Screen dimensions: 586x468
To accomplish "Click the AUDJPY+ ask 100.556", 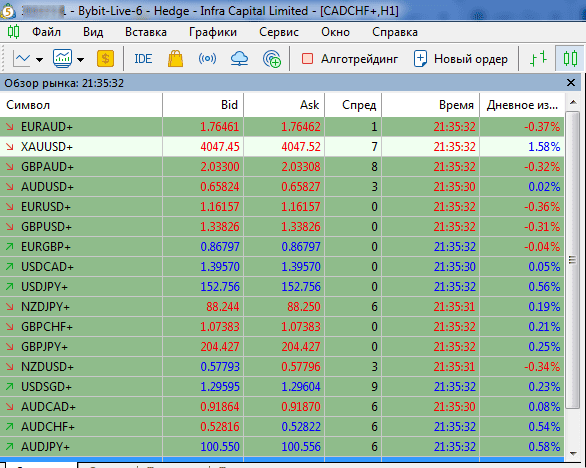I will click(301, 447).
